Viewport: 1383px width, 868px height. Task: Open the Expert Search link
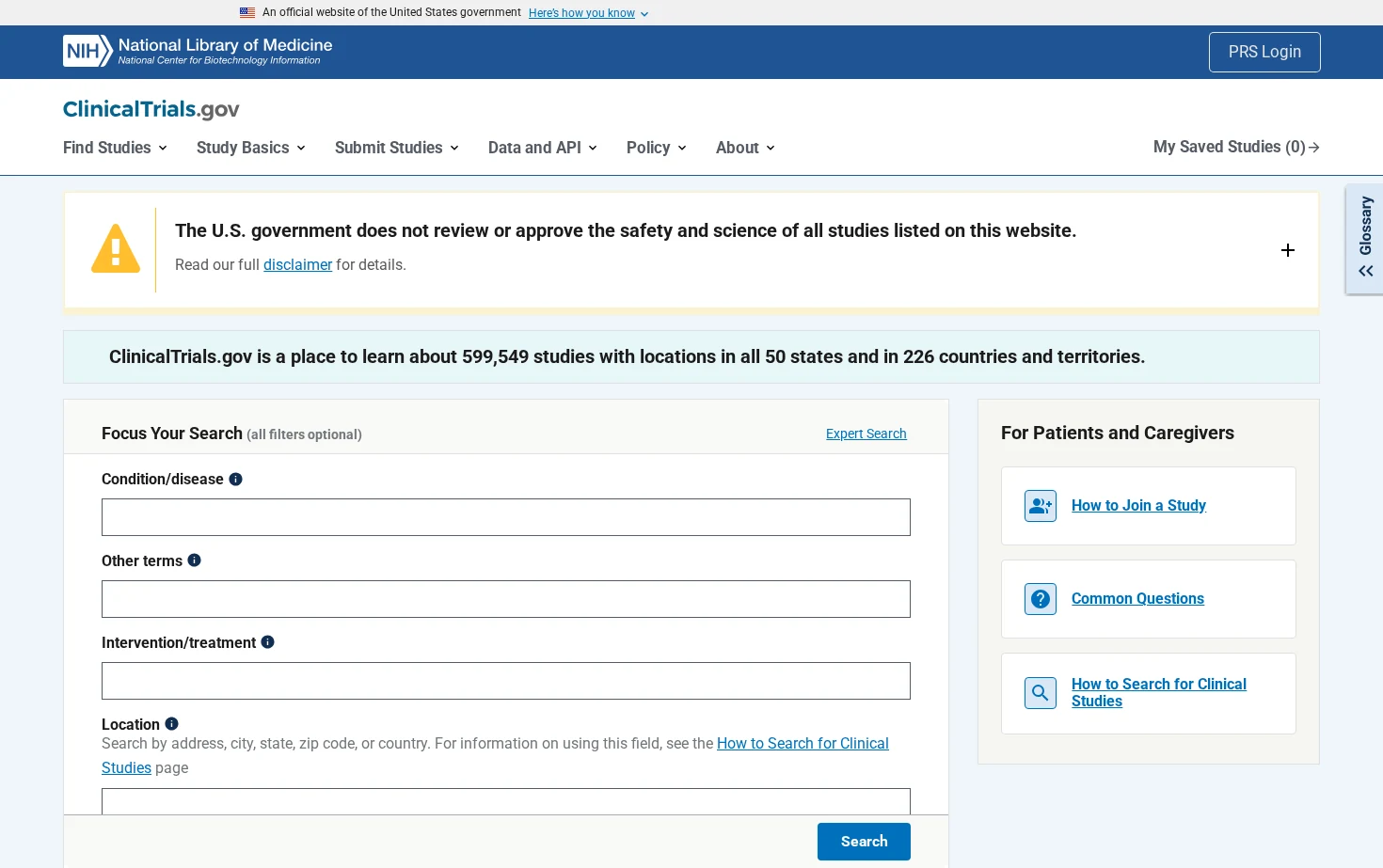tap(866, 434)
